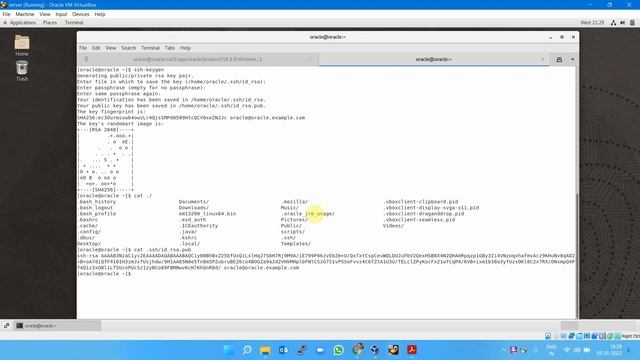Open the penguin app in taskbar
Viewport: 640px width, 360px height.
tap(393, 350)
